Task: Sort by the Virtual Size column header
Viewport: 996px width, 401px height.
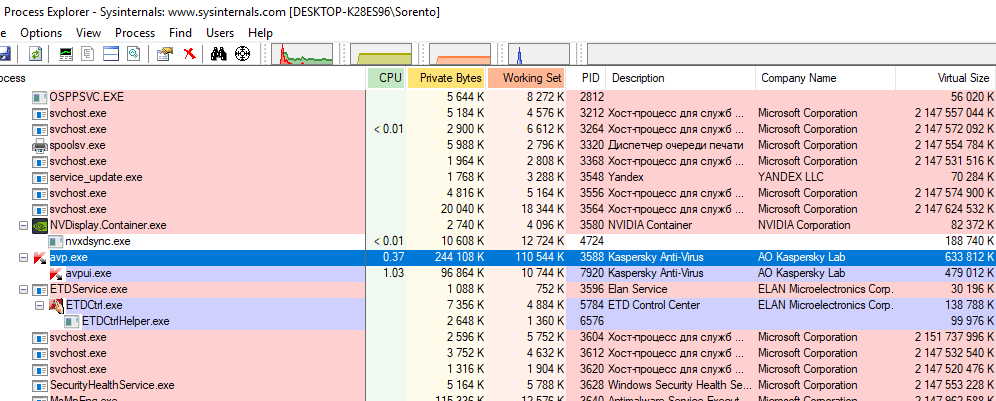Action: 946,78
